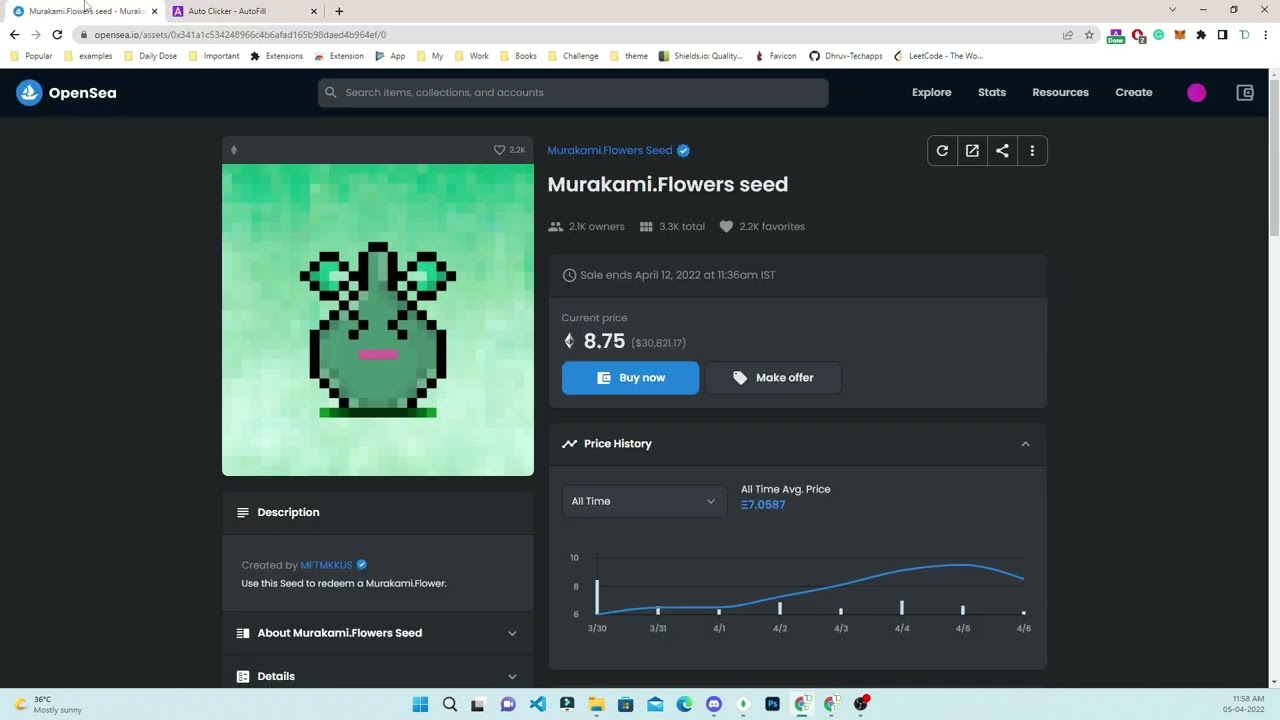1280x720 pixels.
Task: Toggle the Description panel header
Action: 377,512
